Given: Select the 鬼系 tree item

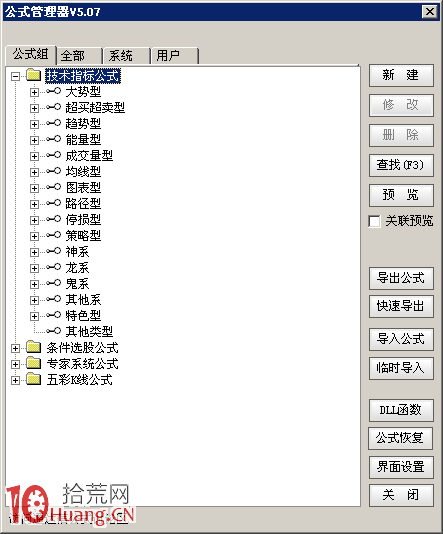Looking at the screenshot, I should click(x=77, y=283).
